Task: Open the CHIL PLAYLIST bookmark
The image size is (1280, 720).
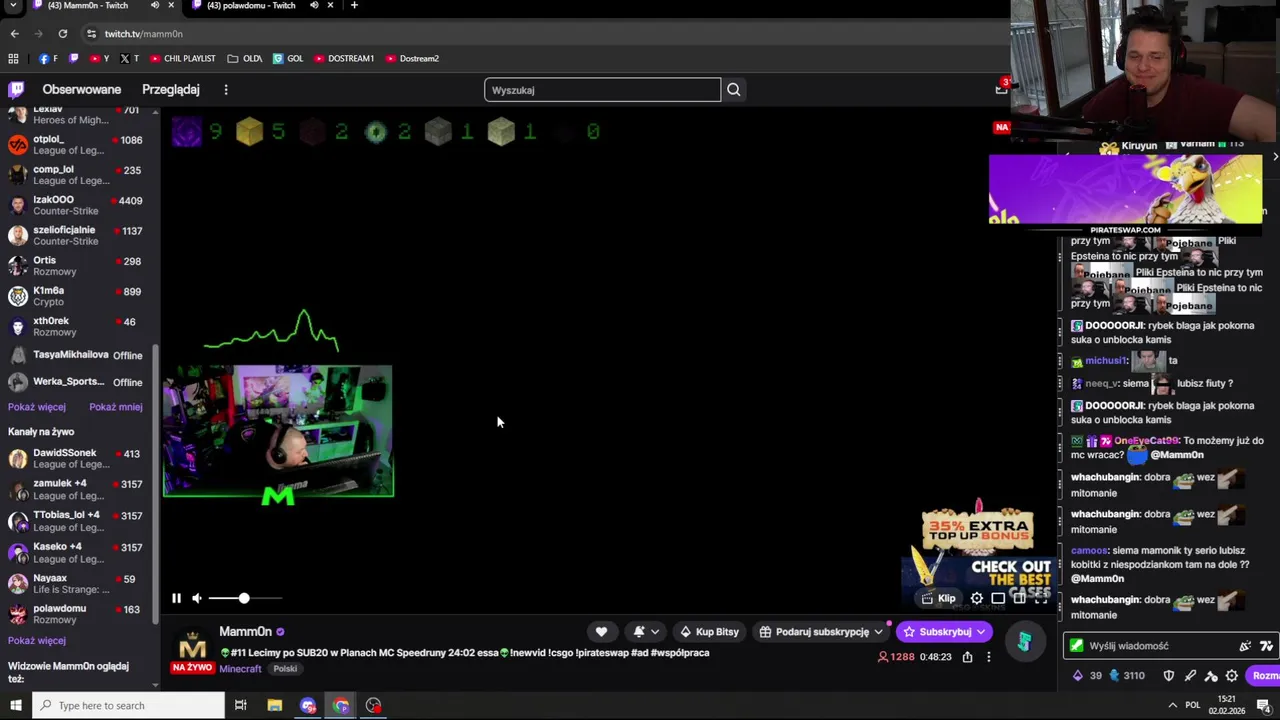Action: click(x=182, y=59)
